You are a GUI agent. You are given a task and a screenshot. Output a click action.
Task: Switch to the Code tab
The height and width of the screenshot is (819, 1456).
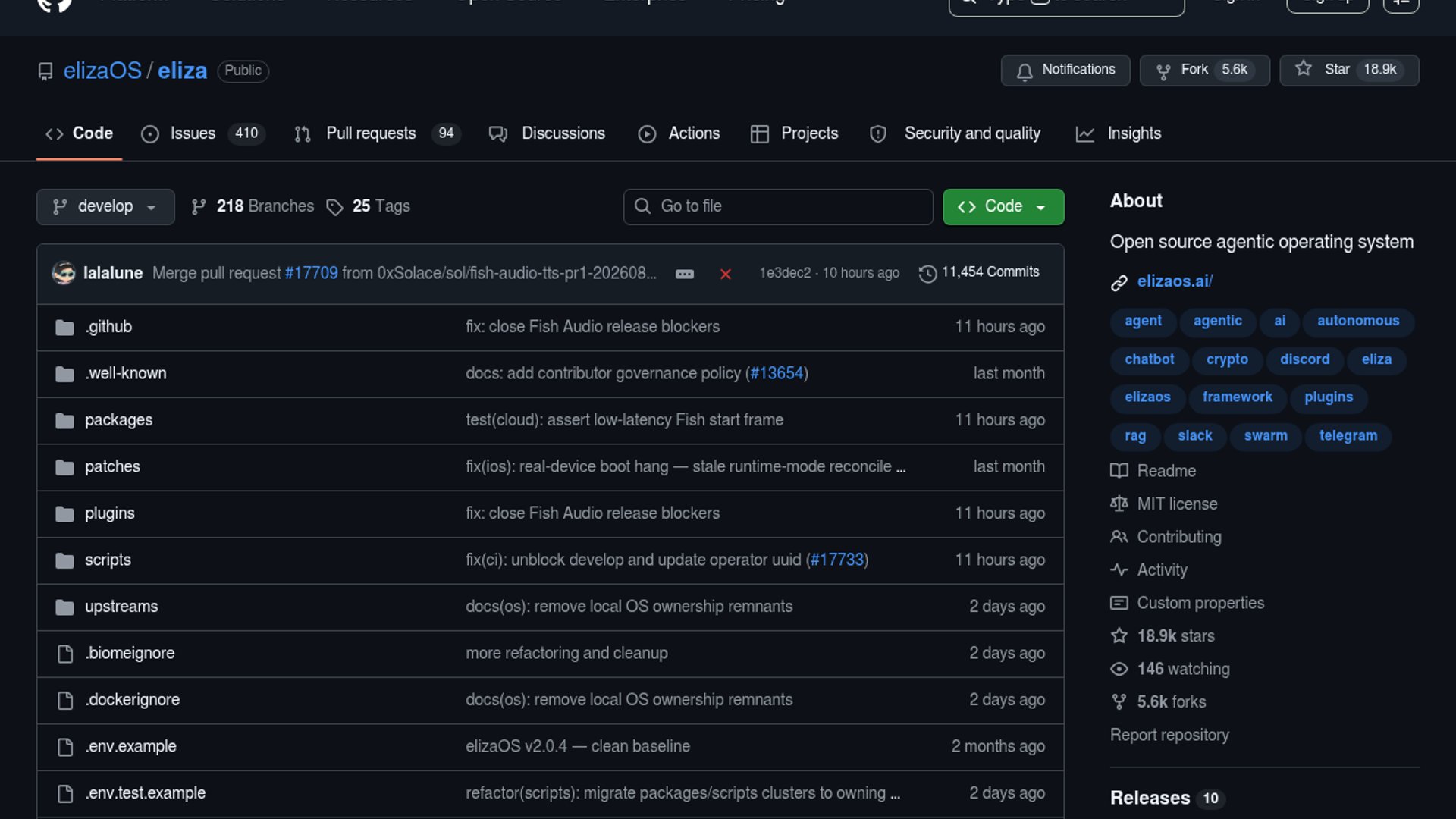coord(79,133)
